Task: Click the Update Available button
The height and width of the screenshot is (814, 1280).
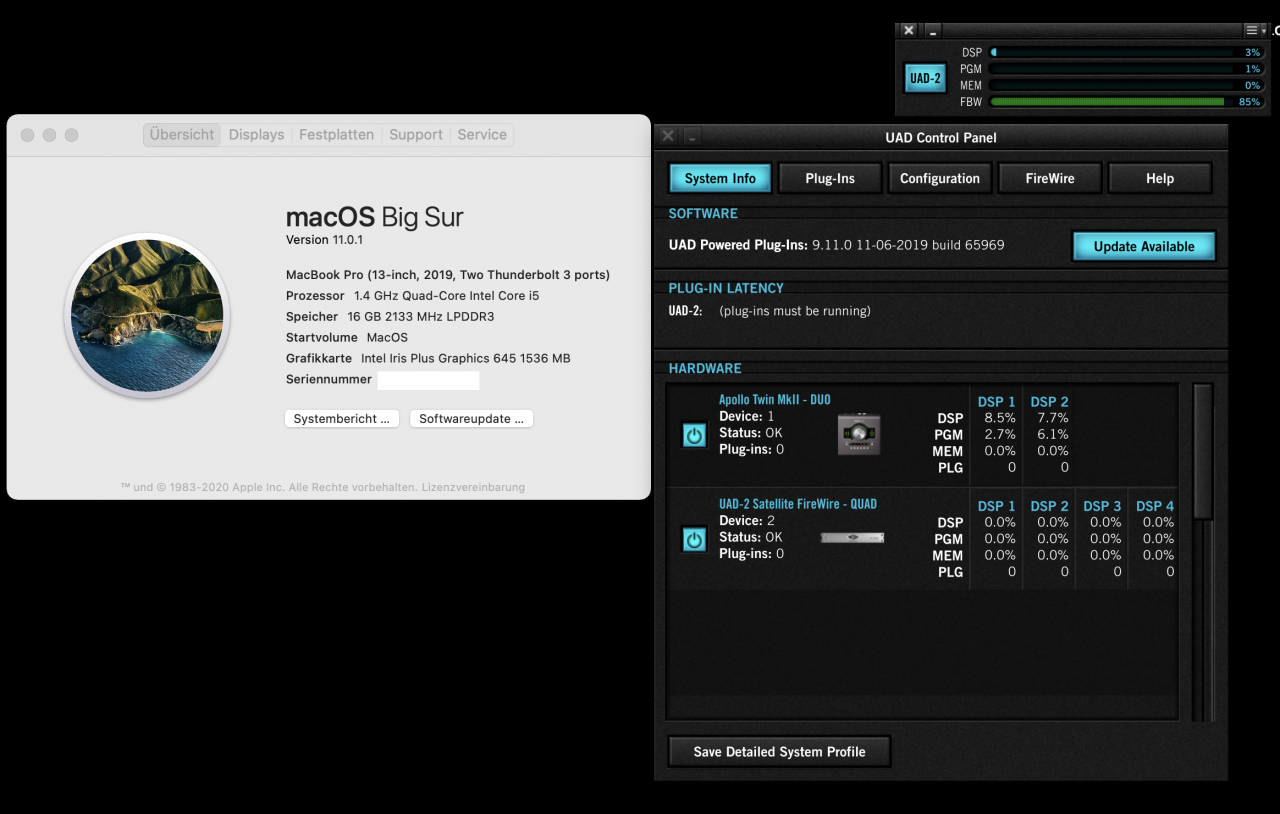Action: point(1144,246)
